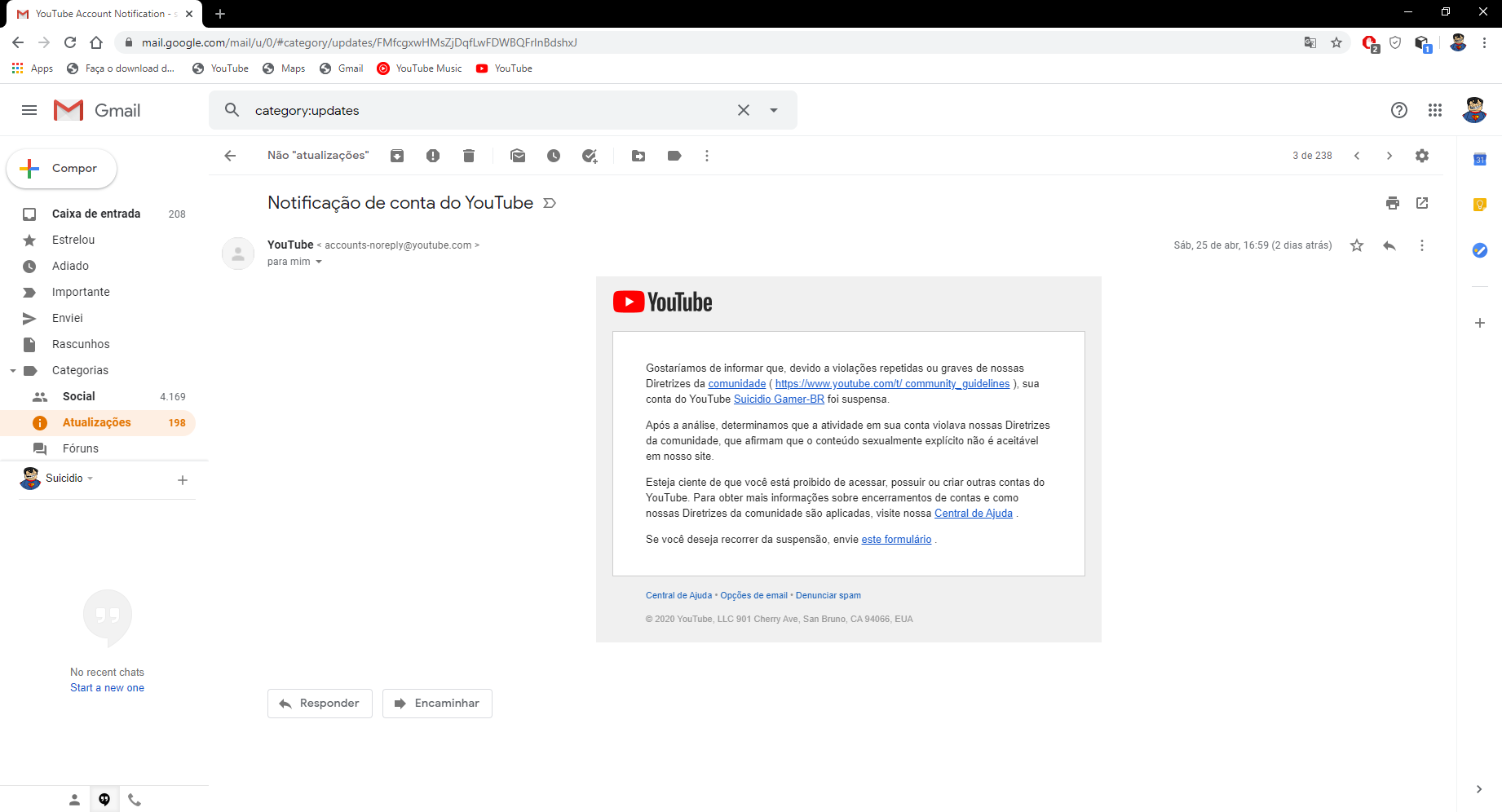The image size is (1502, 812).
Task: Collapse the Categorias section
Action: [x=13, y=370]
